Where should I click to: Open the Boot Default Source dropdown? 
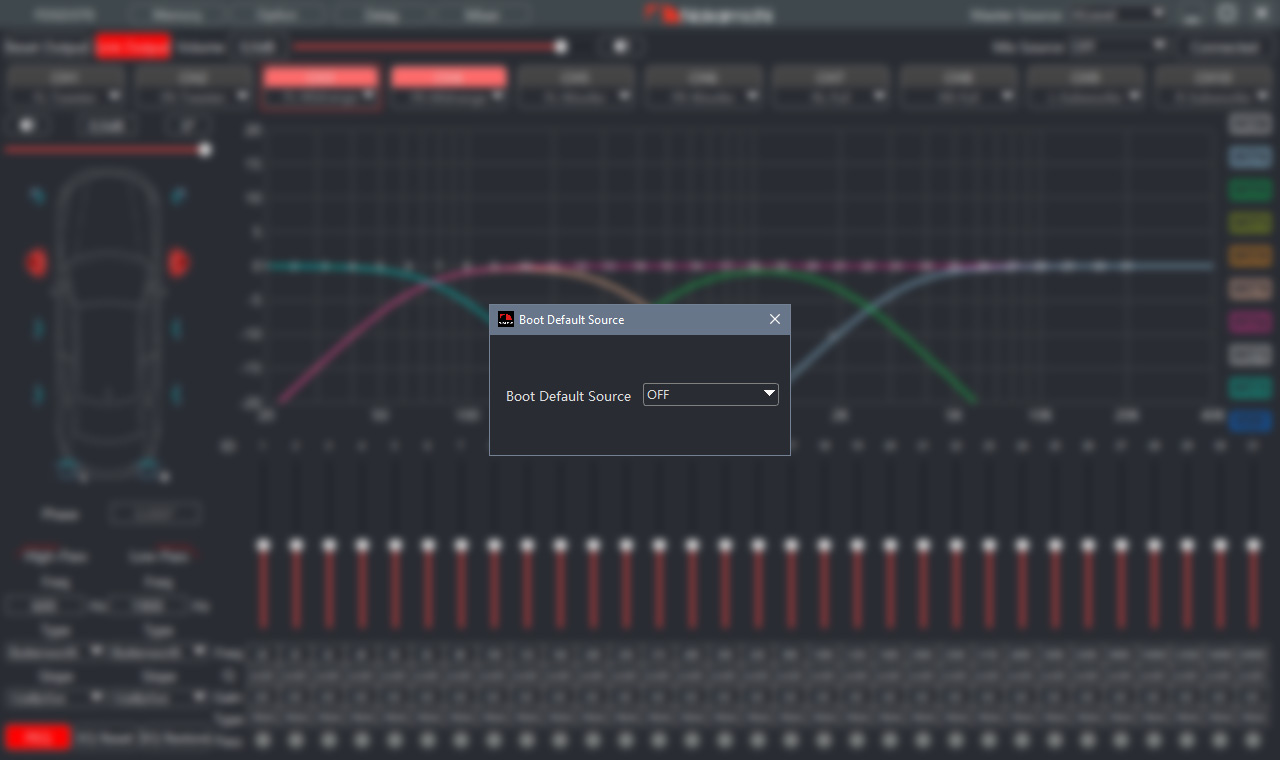pyautogui.click(x=710, y=395)
